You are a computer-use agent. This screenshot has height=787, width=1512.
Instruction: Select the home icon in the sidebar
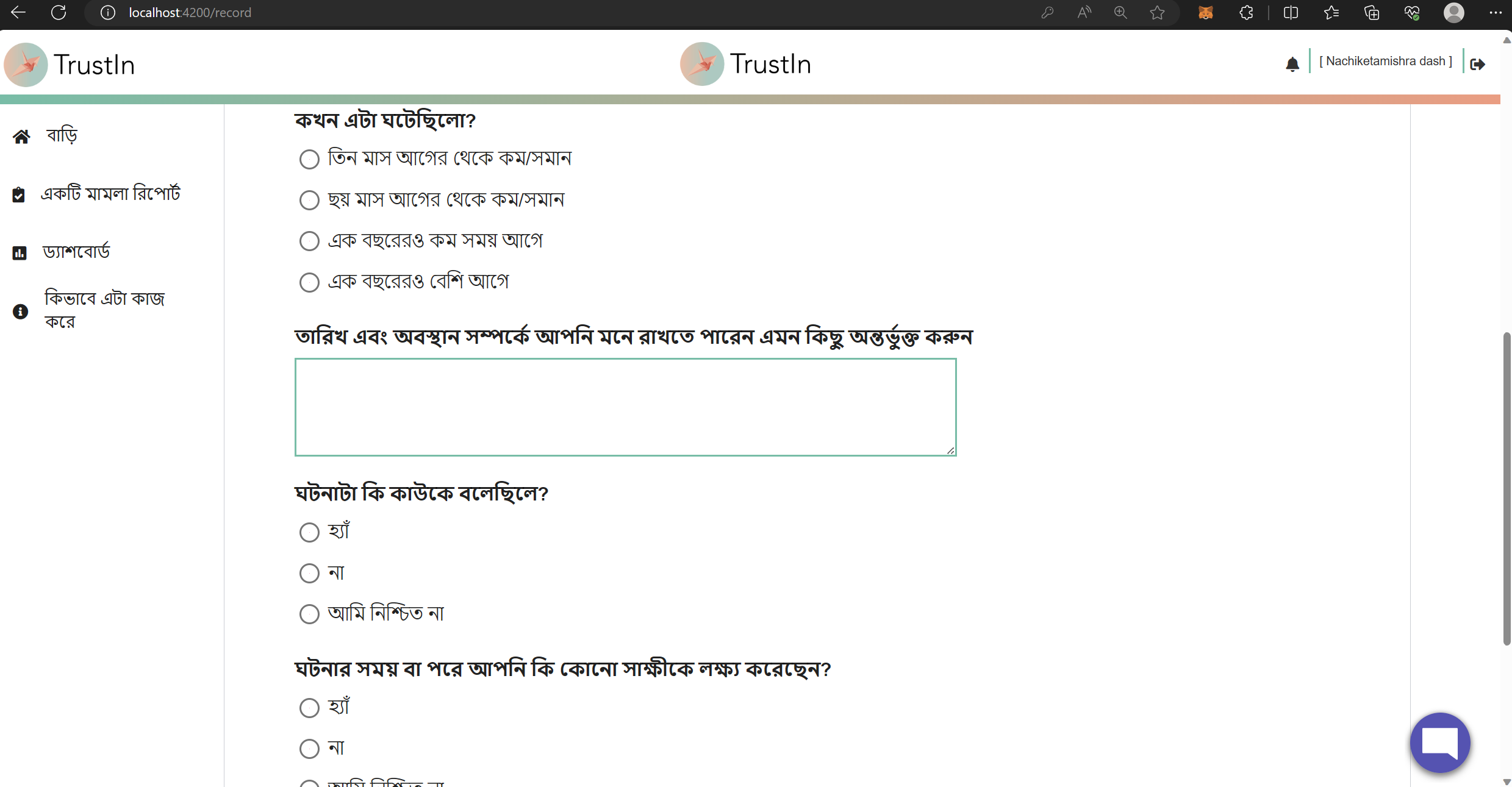tap(21, 135)
